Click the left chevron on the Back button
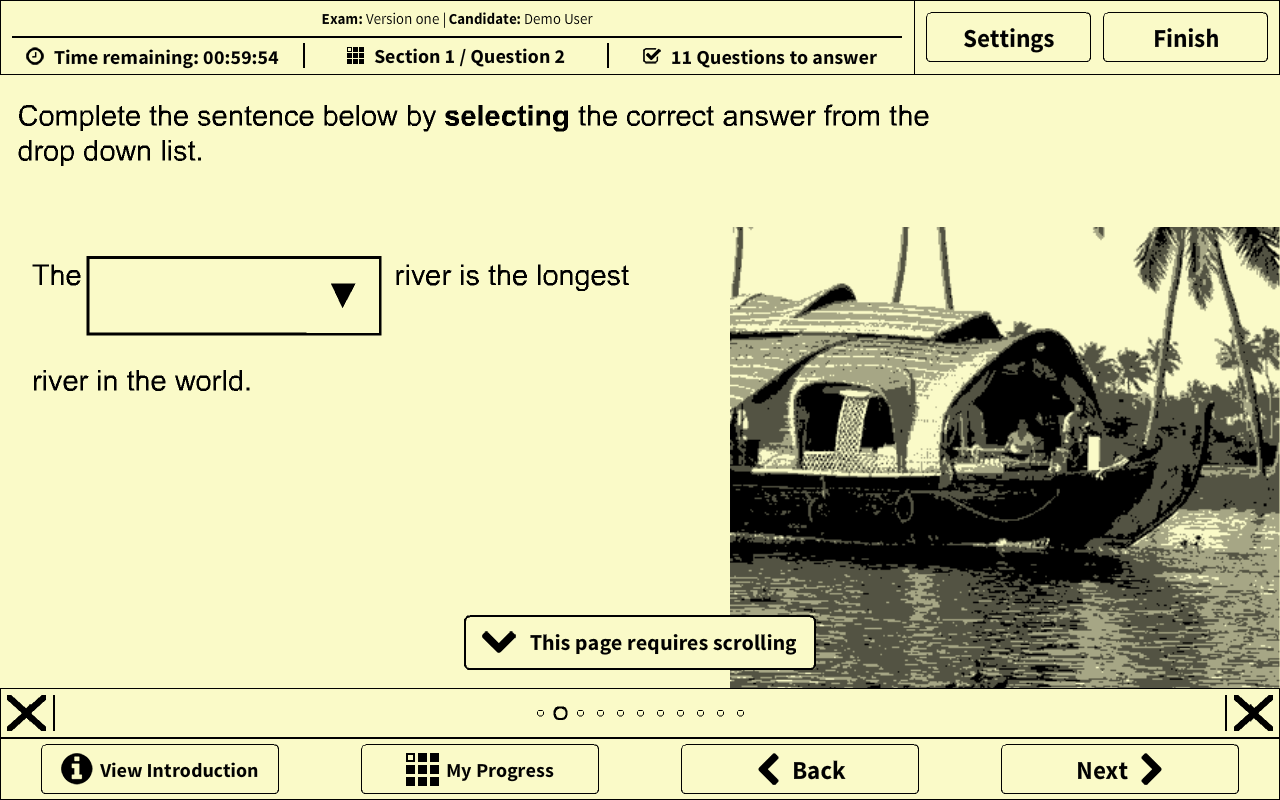Viewport: 1280px width, 800px height. 769,769
